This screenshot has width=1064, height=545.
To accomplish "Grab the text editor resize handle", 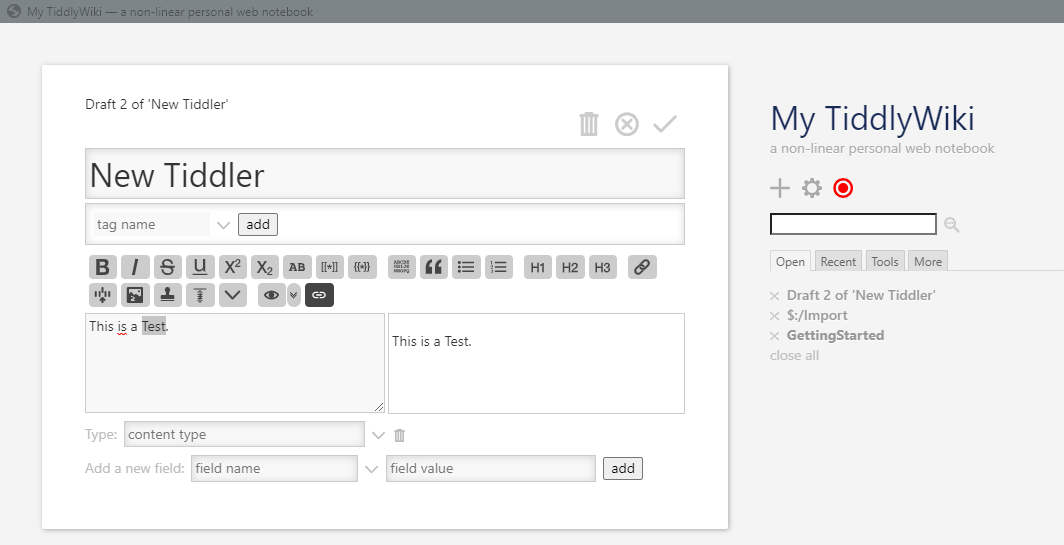I will click(379, 407).
